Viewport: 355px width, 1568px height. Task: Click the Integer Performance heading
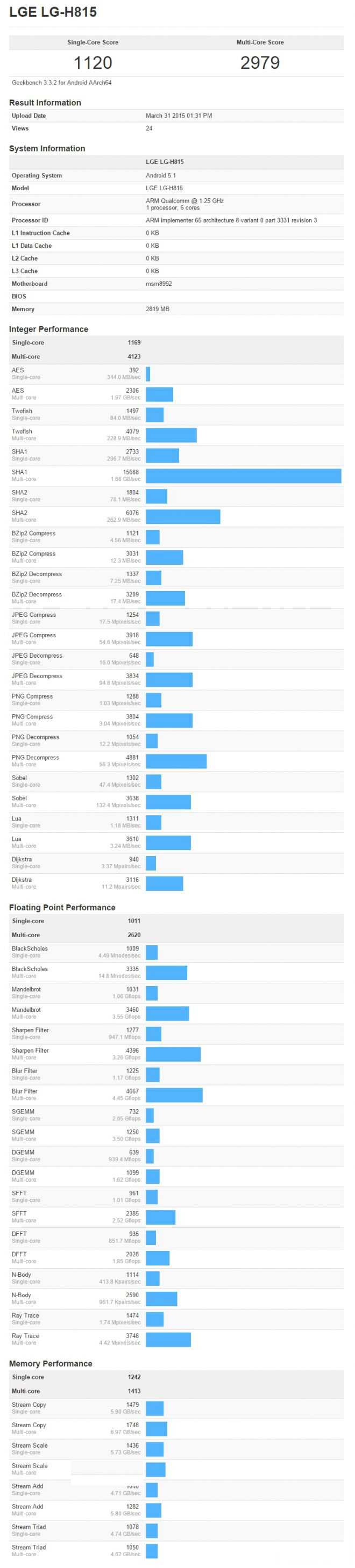pyautogui.click(x=49, y=329)
